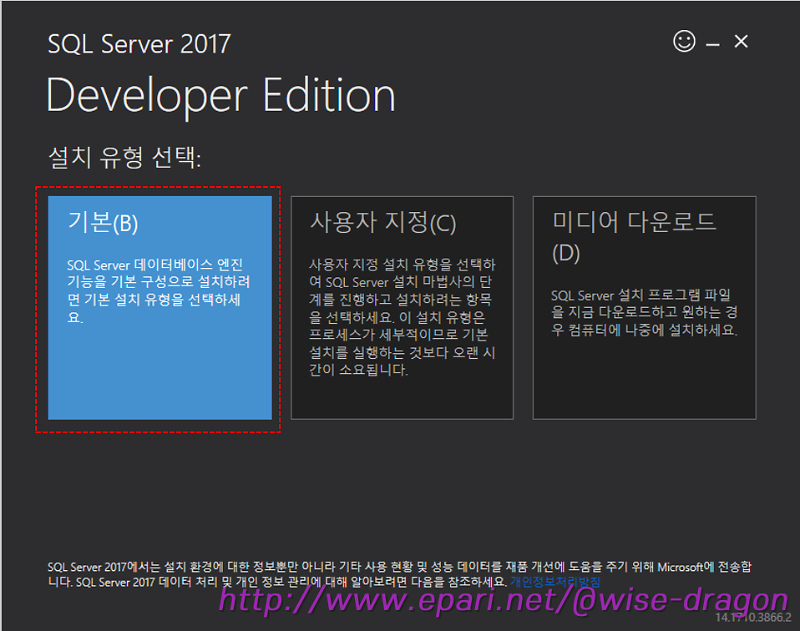The width and height of the screenshot is (800, 631).
Task: Select the 기본(B) basic installation tile
Action: [160, 308]
